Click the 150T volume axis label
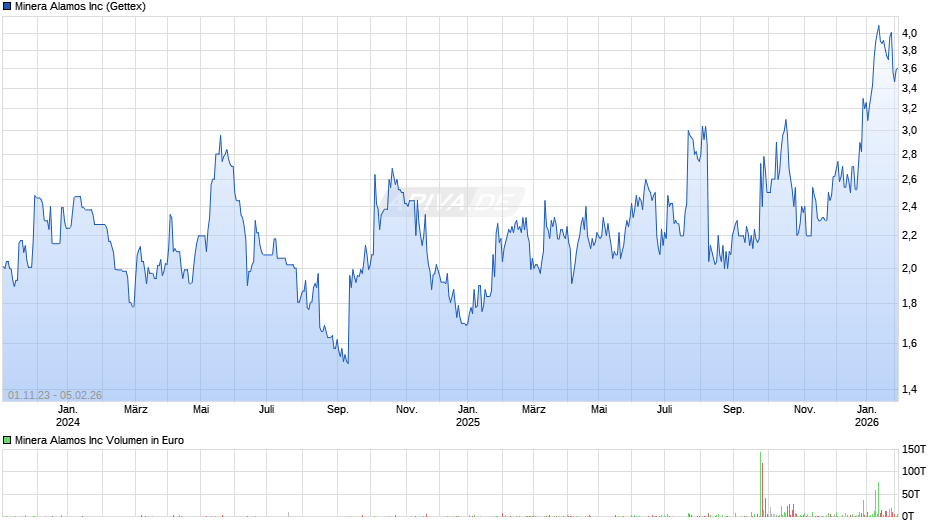Screen dimensions: 940x526 (x=914, y=449)
